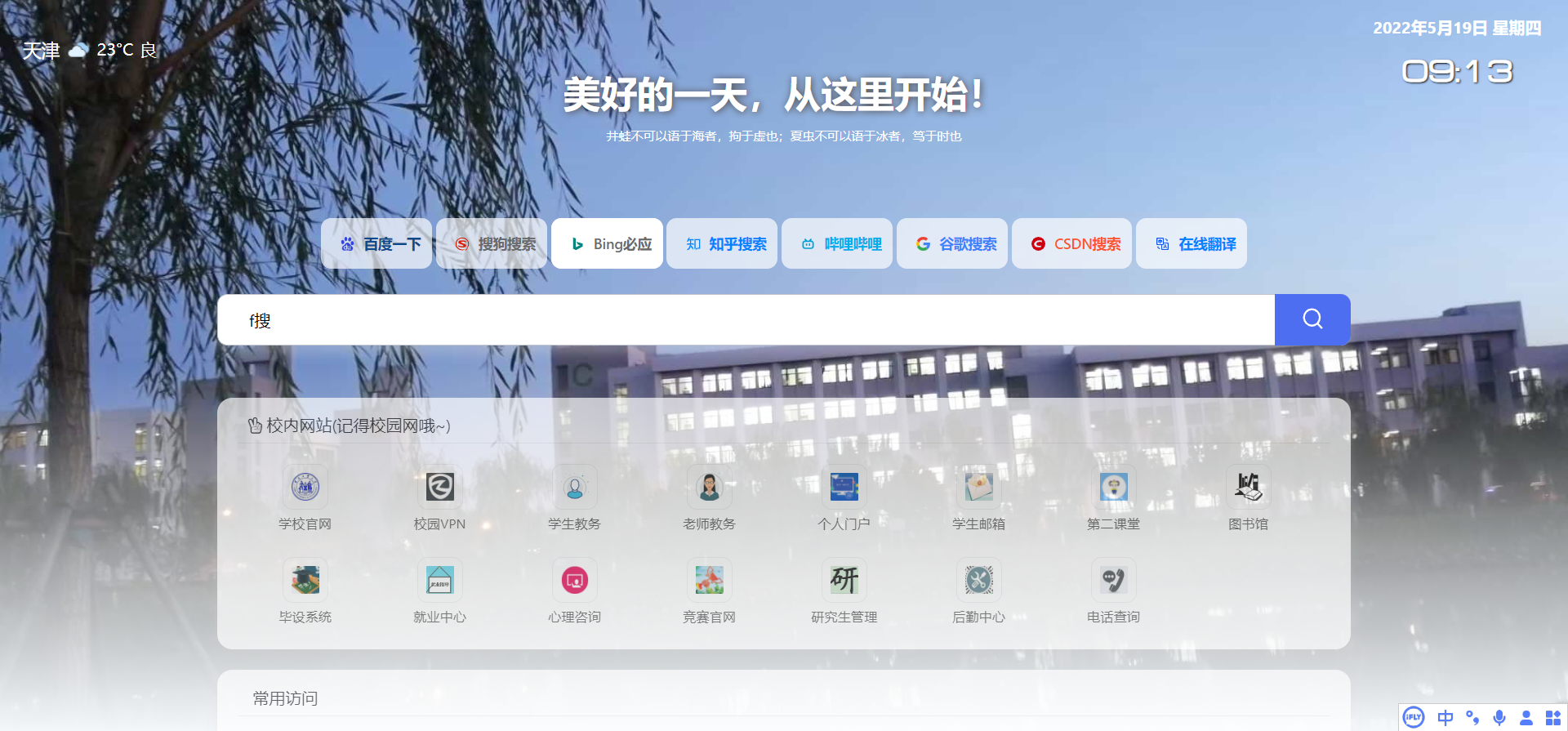Image resolution: width=1568 pixels, height=731 pixels.
Task: Click into the search input field
Action: click(x=746, y=319)
